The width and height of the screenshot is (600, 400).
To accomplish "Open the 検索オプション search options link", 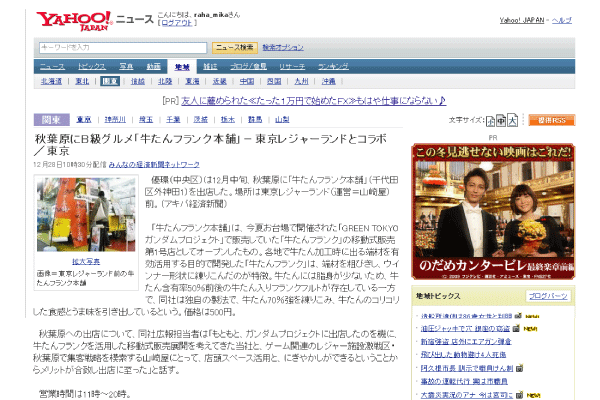I will 283,47.
